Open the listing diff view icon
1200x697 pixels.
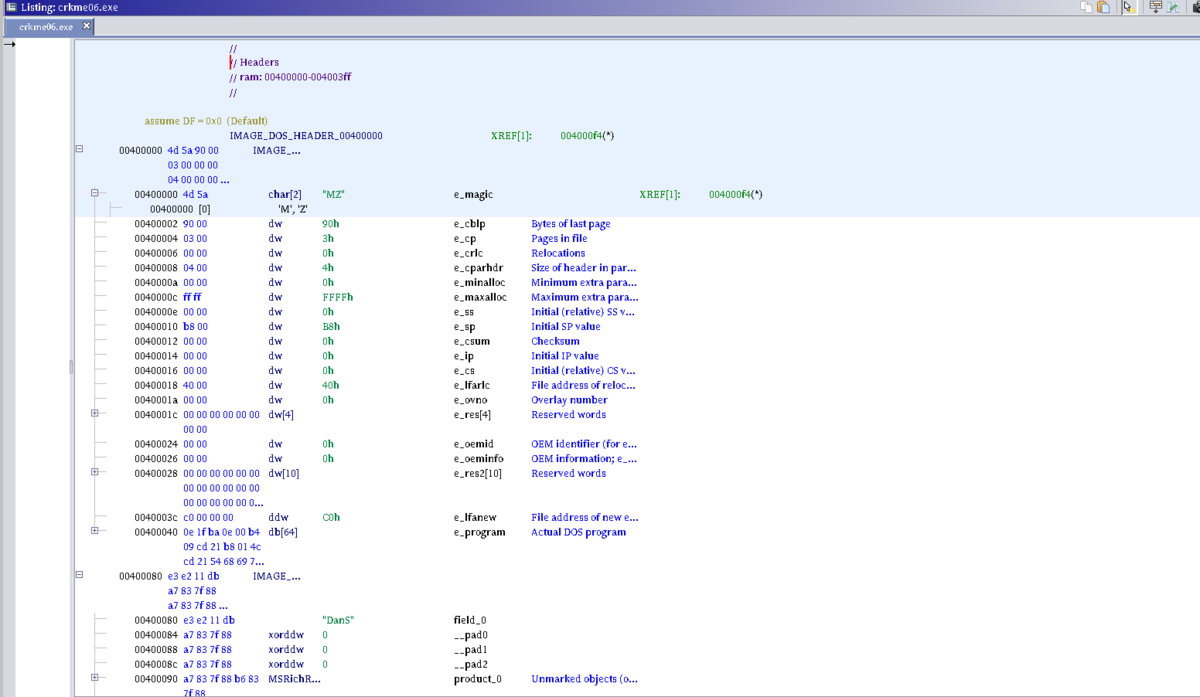pyautogui.click(x=1174, y=7)
